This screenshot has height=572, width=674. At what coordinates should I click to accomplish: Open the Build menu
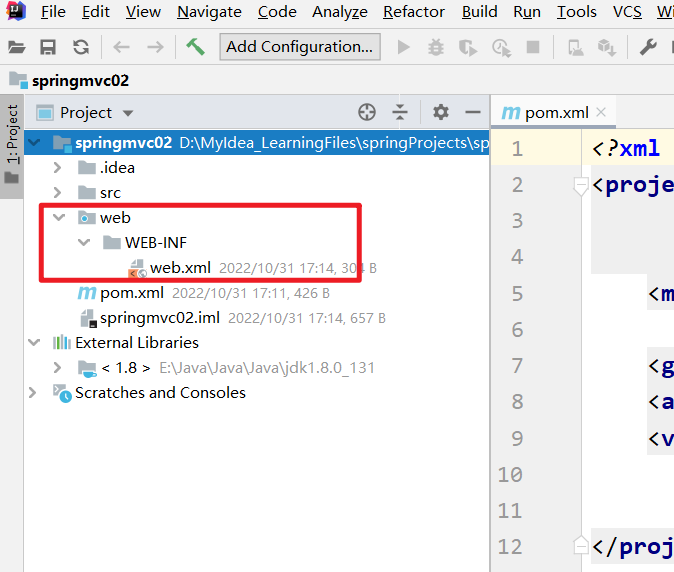click(x=479, y=12)
